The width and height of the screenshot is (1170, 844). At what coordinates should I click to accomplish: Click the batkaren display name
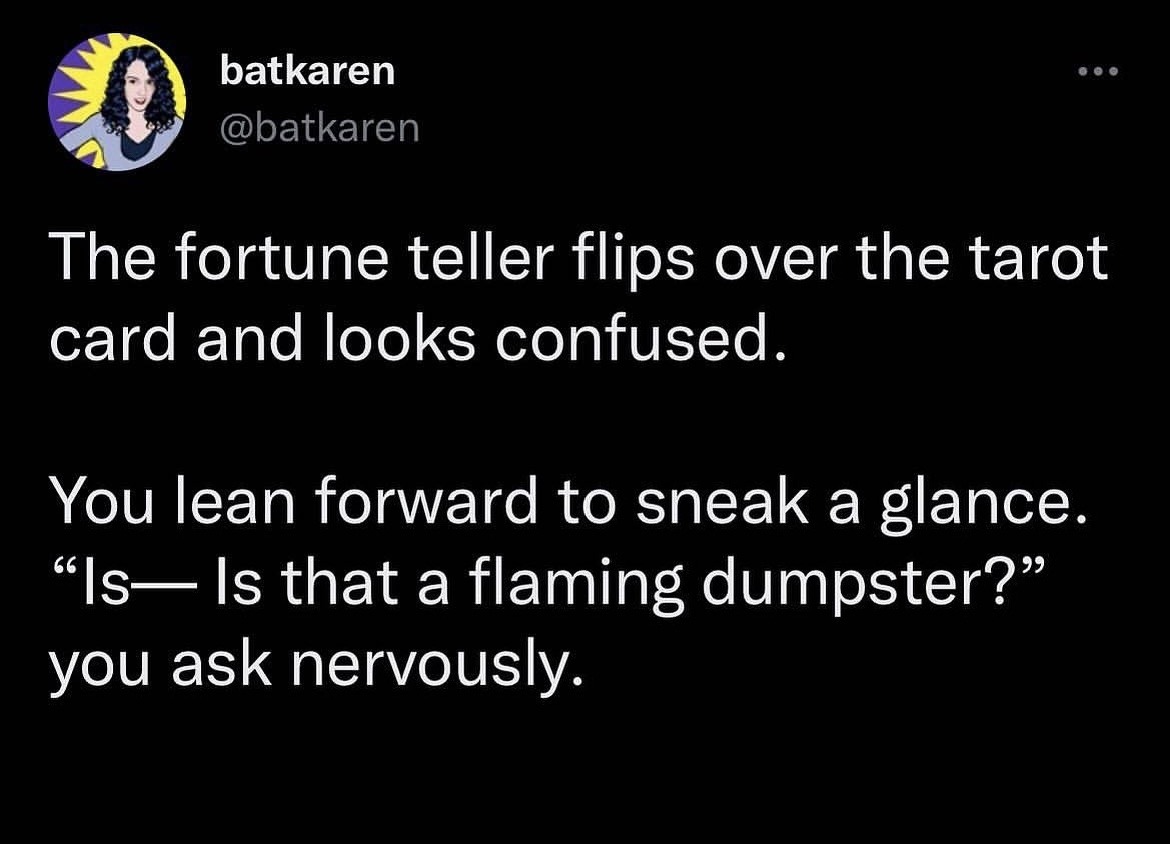point(307,71)
